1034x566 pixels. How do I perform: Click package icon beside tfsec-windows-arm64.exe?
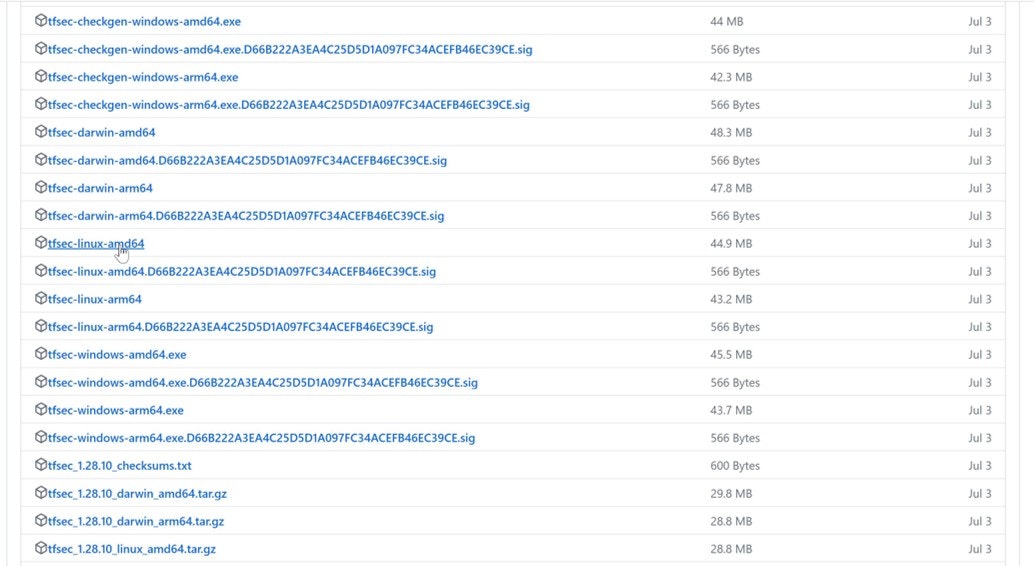[41, 408]
